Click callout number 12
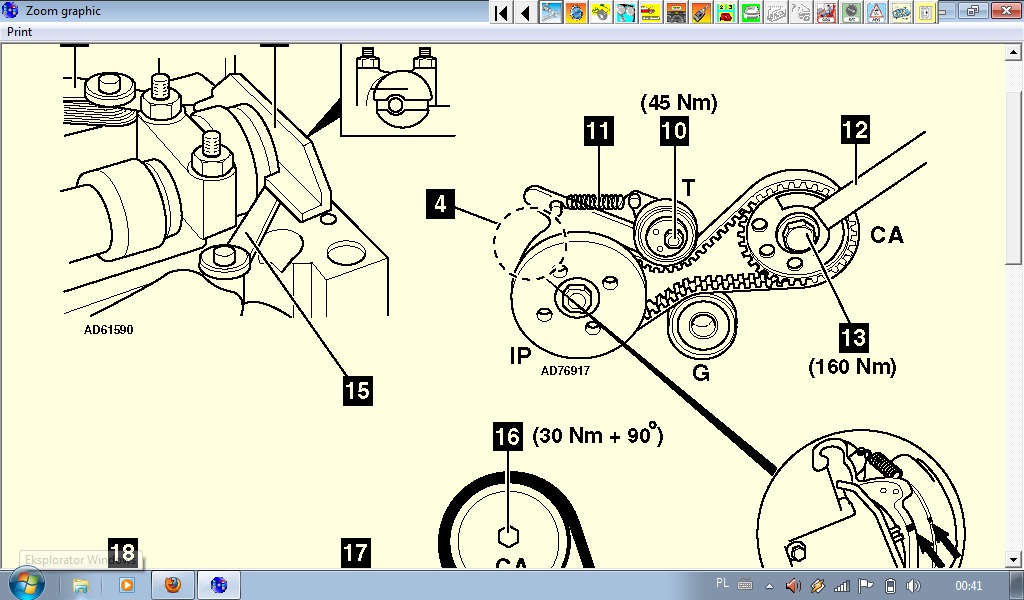Viewport: 1024px width, 600px height. (856, 129)
